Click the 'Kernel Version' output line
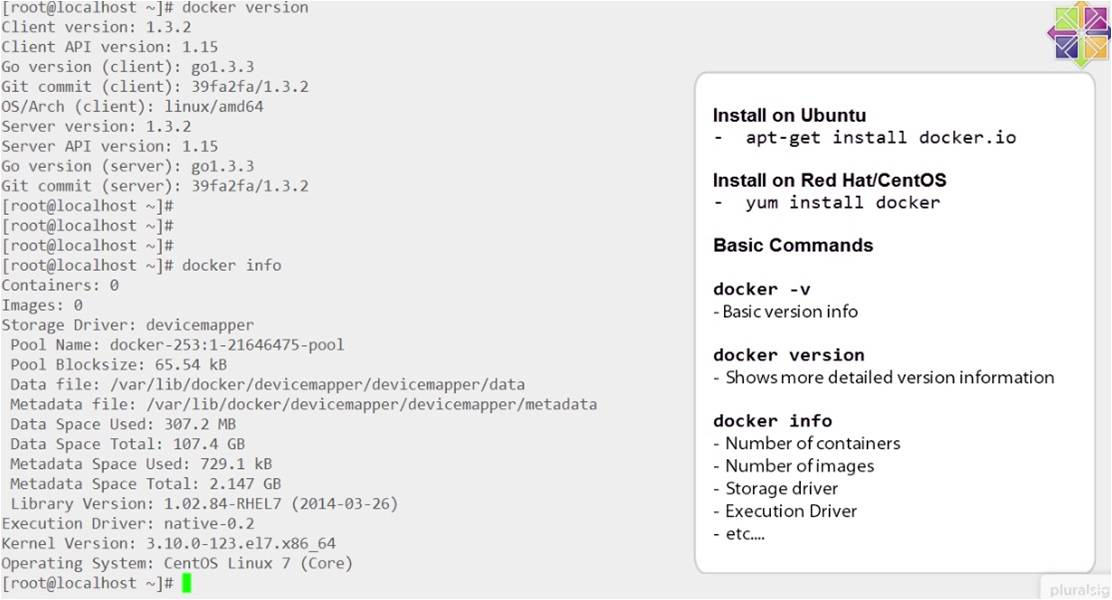 pos(168,543)
